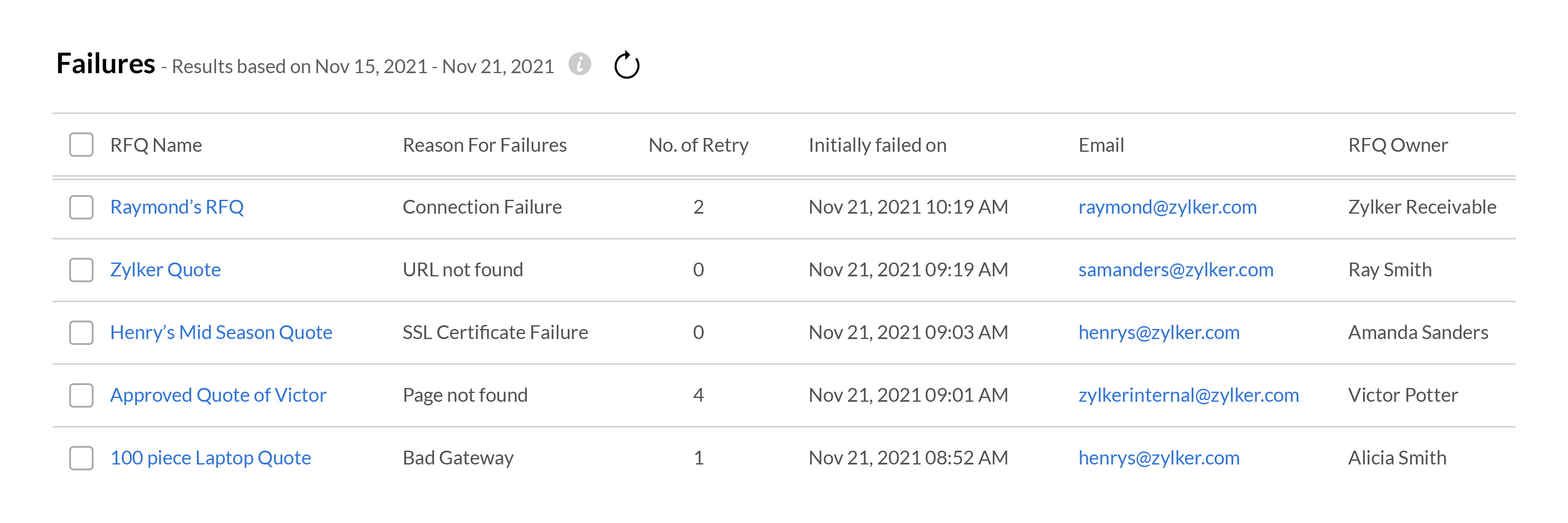Open the Zylker Quote link
1568x523 pixels.
pyautogui.click(x=165, y=270)
